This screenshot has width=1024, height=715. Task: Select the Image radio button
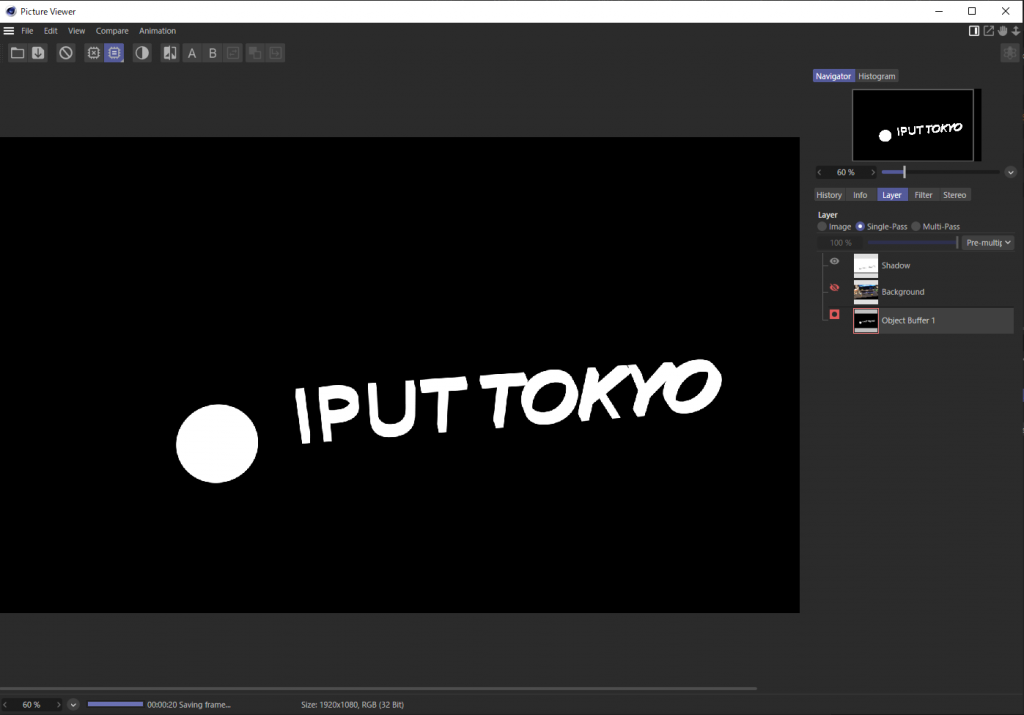[x=822, y=227]
